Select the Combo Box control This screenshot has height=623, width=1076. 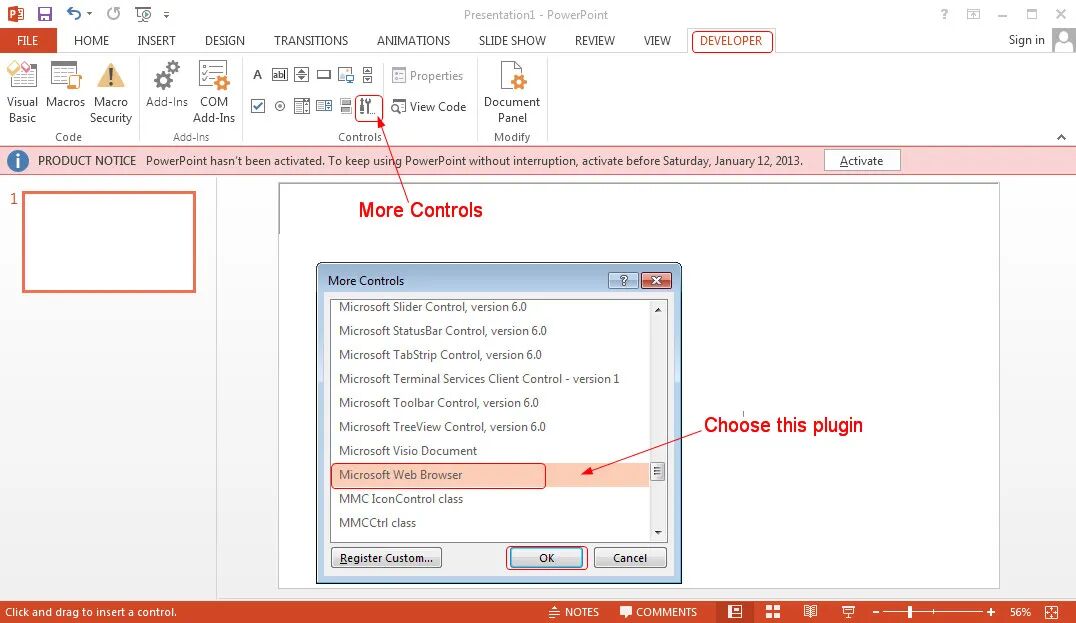coord(323,106)
